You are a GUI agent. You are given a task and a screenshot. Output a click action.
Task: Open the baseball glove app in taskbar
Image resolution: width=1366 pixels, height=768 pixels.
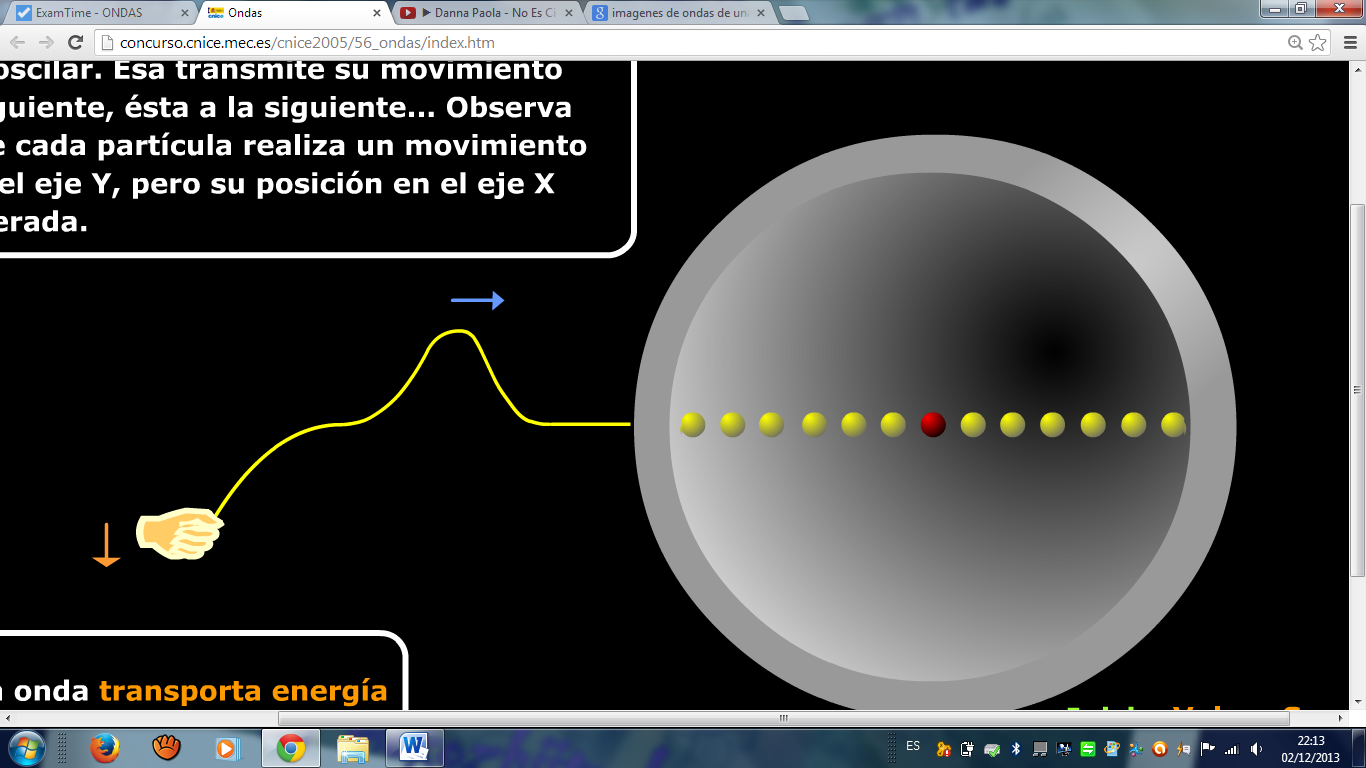tap(166, 748)
